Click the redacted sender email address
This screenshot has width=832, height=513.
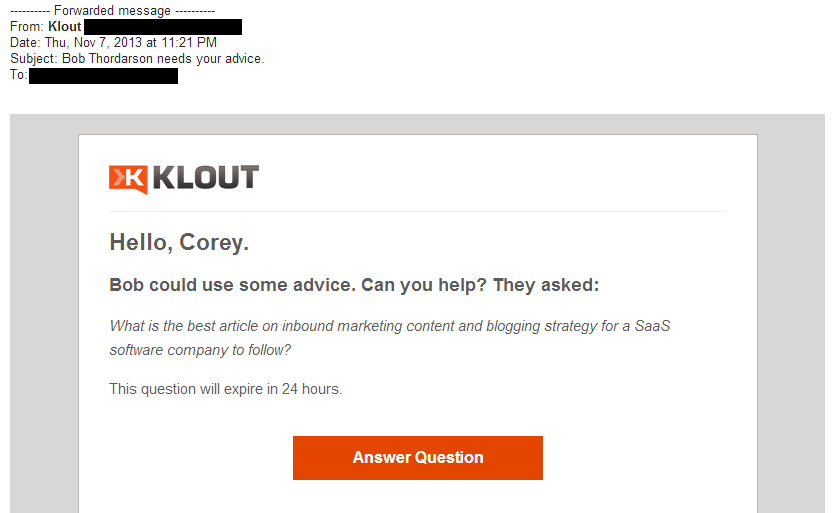point(163,27)
